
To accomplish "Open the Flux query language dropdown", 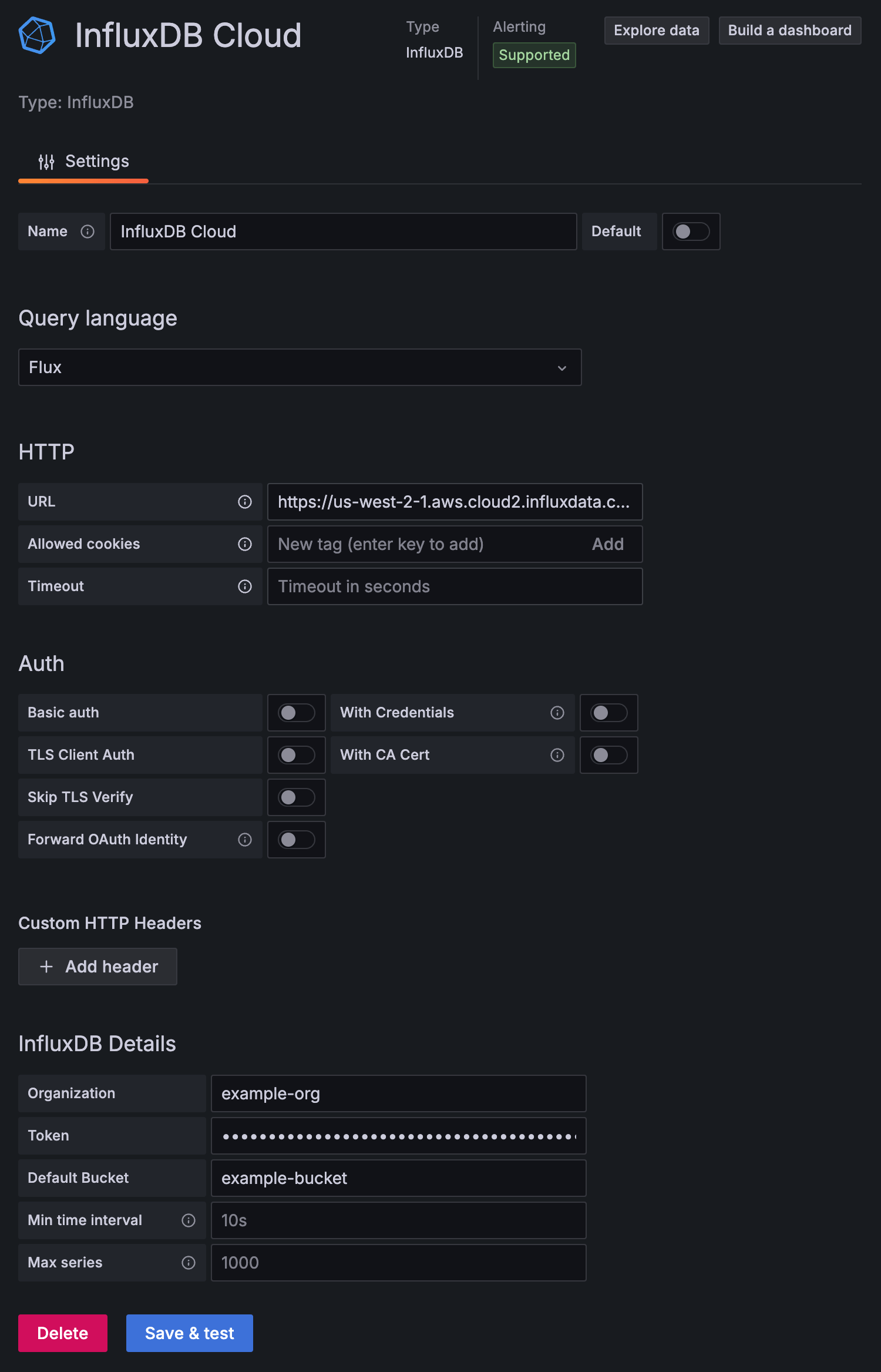I will click(x=300, y=367).
